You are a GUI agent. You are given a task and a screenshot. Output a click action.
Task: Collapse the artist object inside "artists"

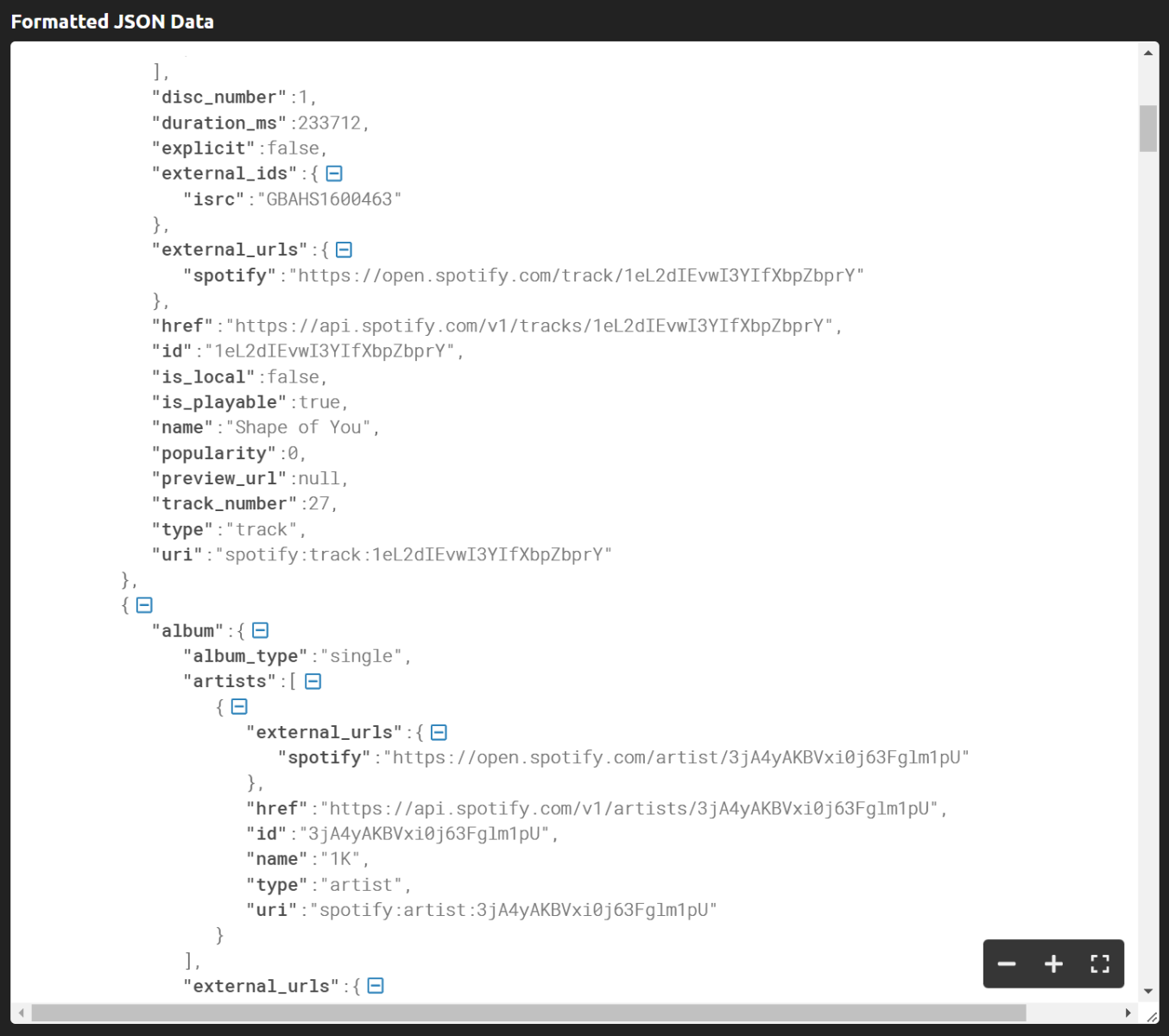[239, 707]
